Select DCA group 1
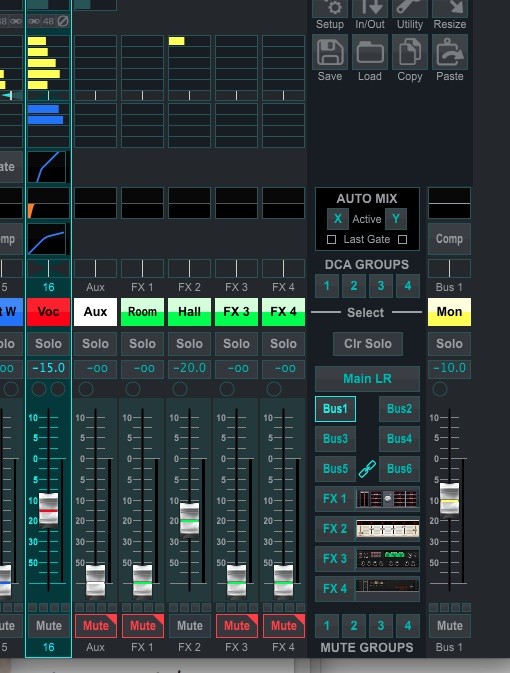510x673 pixels. 327,286
